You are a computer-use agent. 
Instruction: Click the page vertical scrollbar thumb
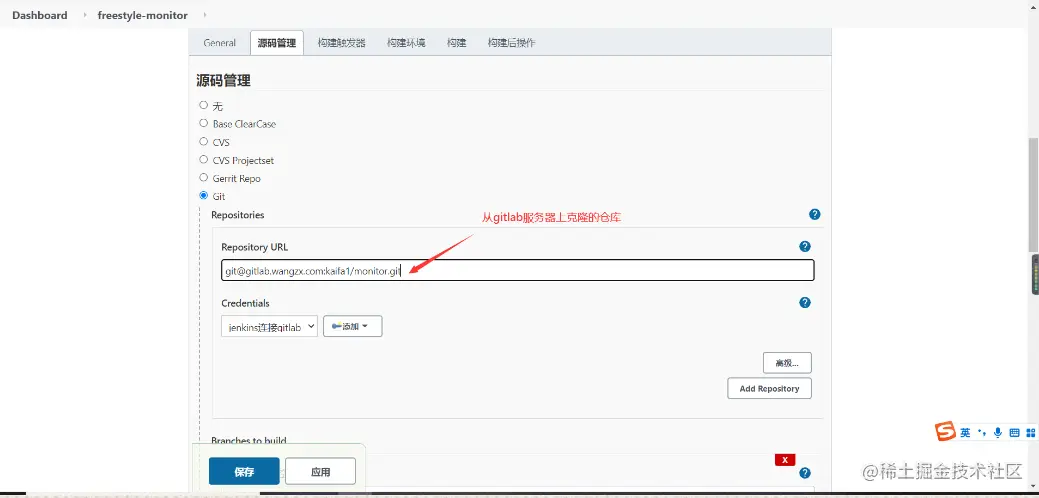[x=1033, y=194]
